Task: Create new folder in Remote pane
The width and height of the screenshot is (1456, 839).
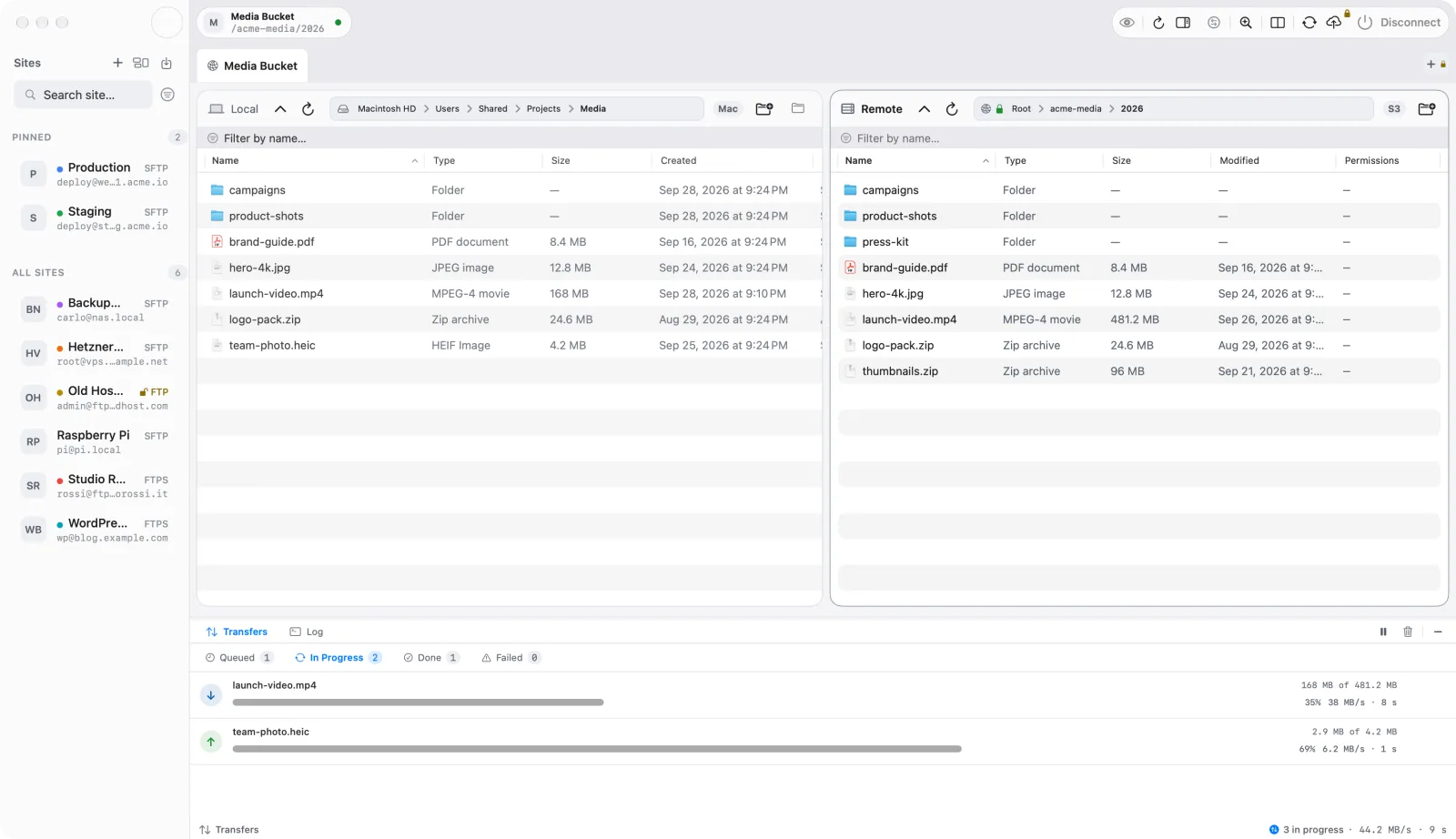Action: 1427,109
